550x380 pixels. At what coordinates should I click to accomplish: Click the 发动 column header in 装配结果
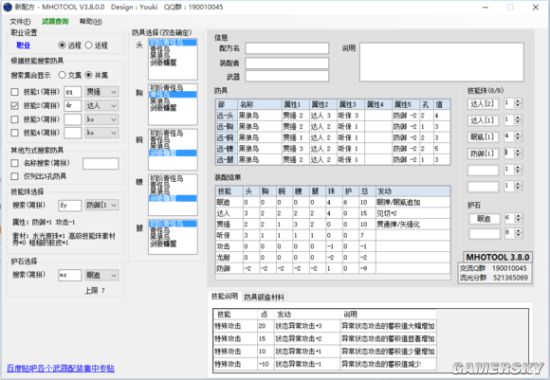click(413, 191)
